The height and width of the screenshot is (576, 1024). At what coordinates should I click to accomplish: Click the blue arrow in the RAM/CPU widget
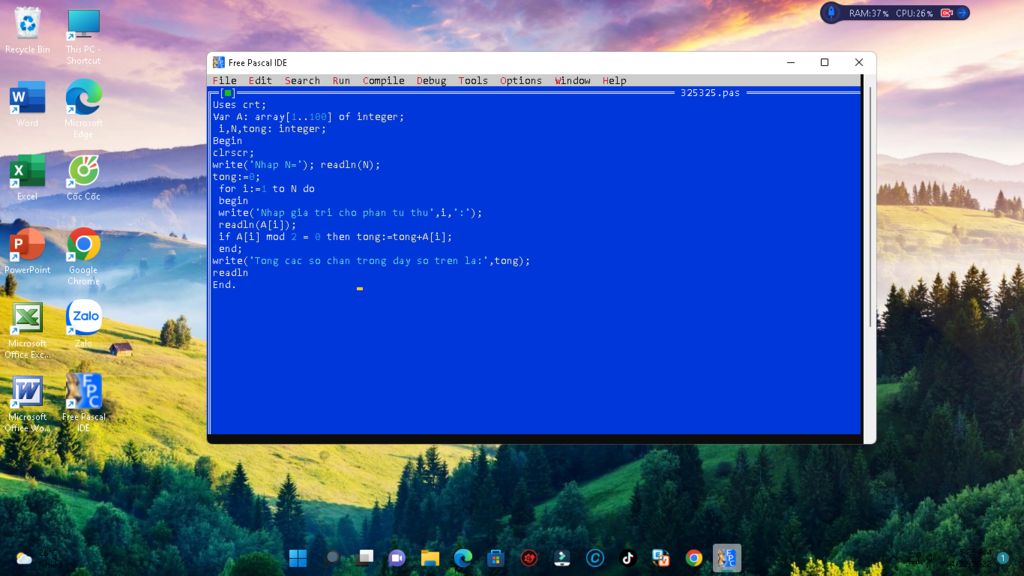[x=962, y=13]
